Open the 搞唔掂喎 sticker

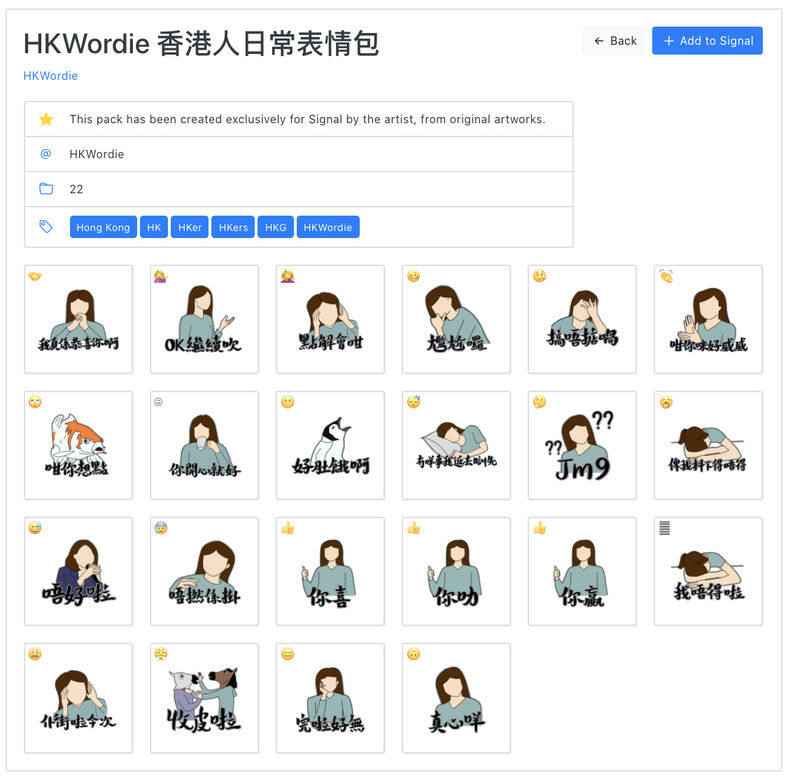(x=582, y=320)
